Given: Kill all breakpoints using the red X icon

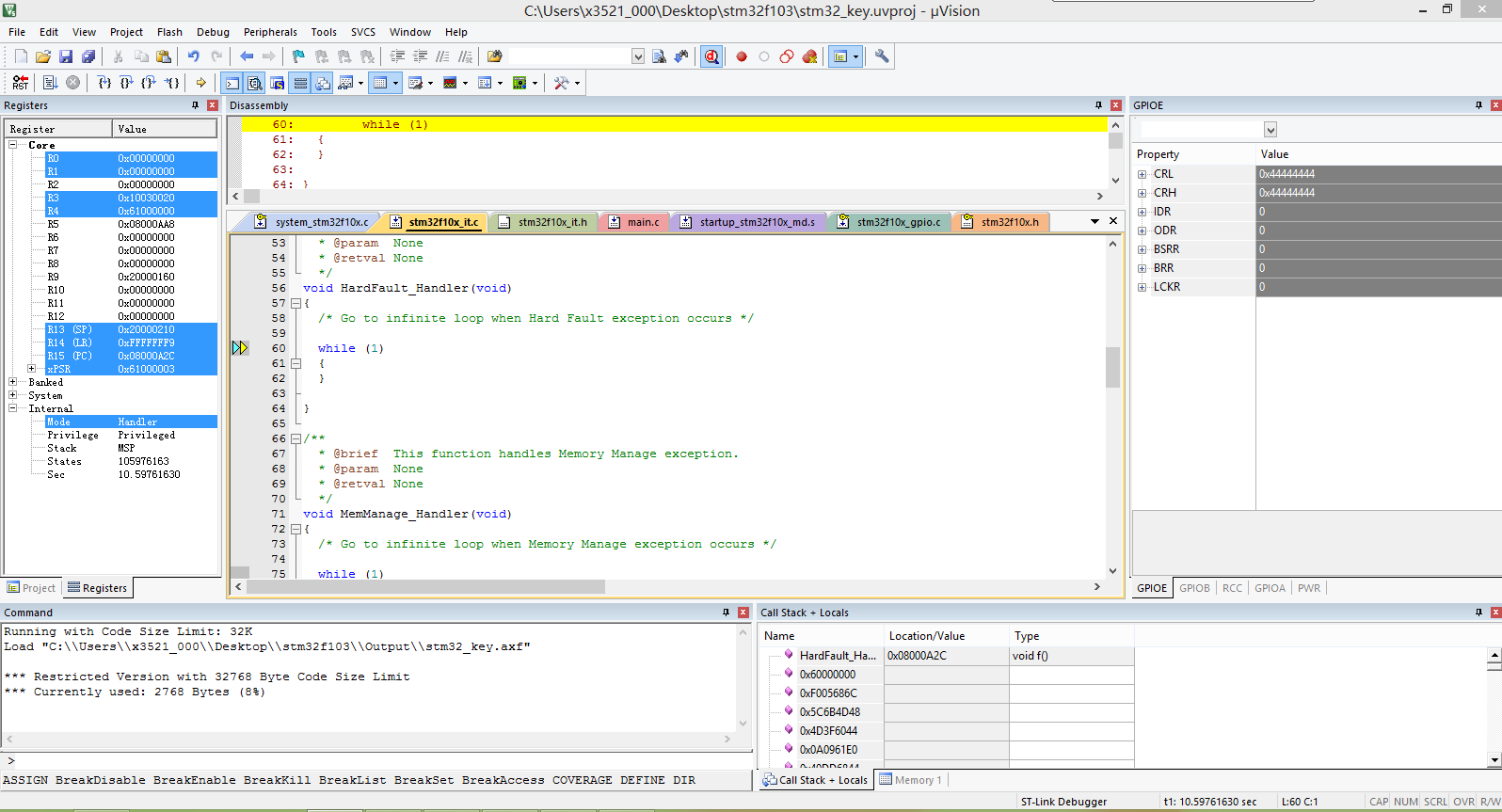Looking at the screenshot, I should tap(809, 56).
